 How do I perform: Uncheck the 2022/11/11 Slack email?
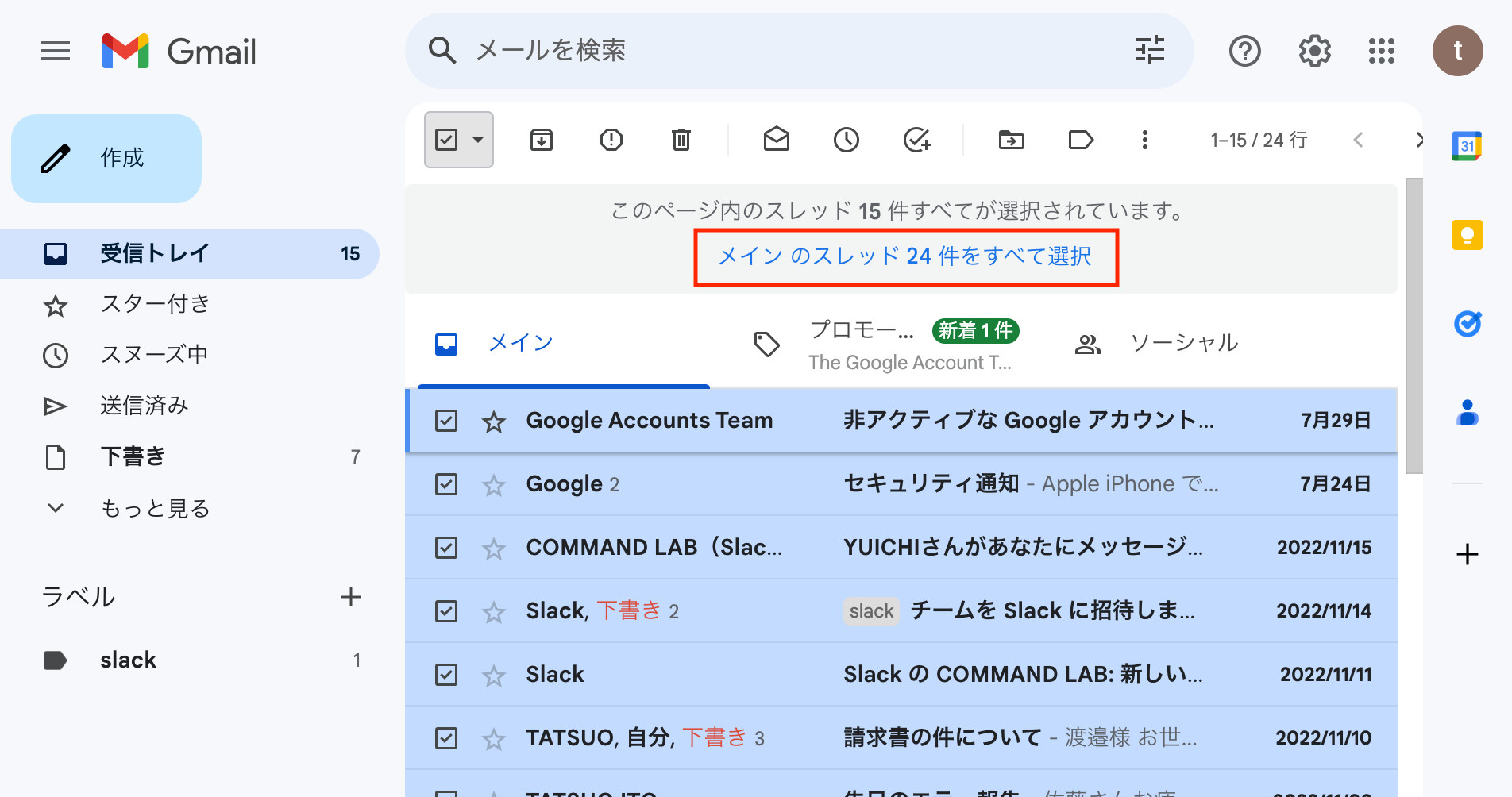(446, 674)
